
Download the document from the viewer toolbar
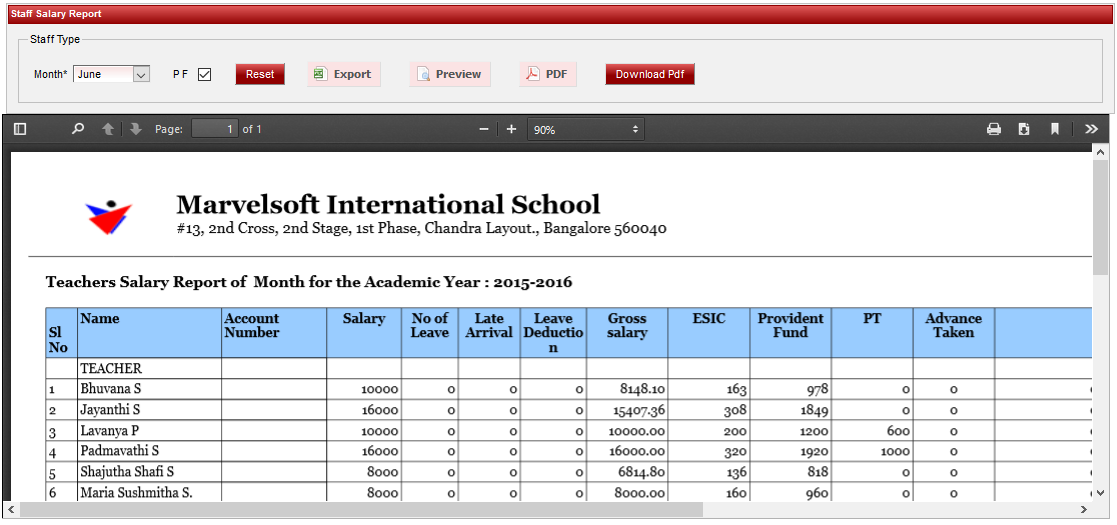[x=1024, y=129]
